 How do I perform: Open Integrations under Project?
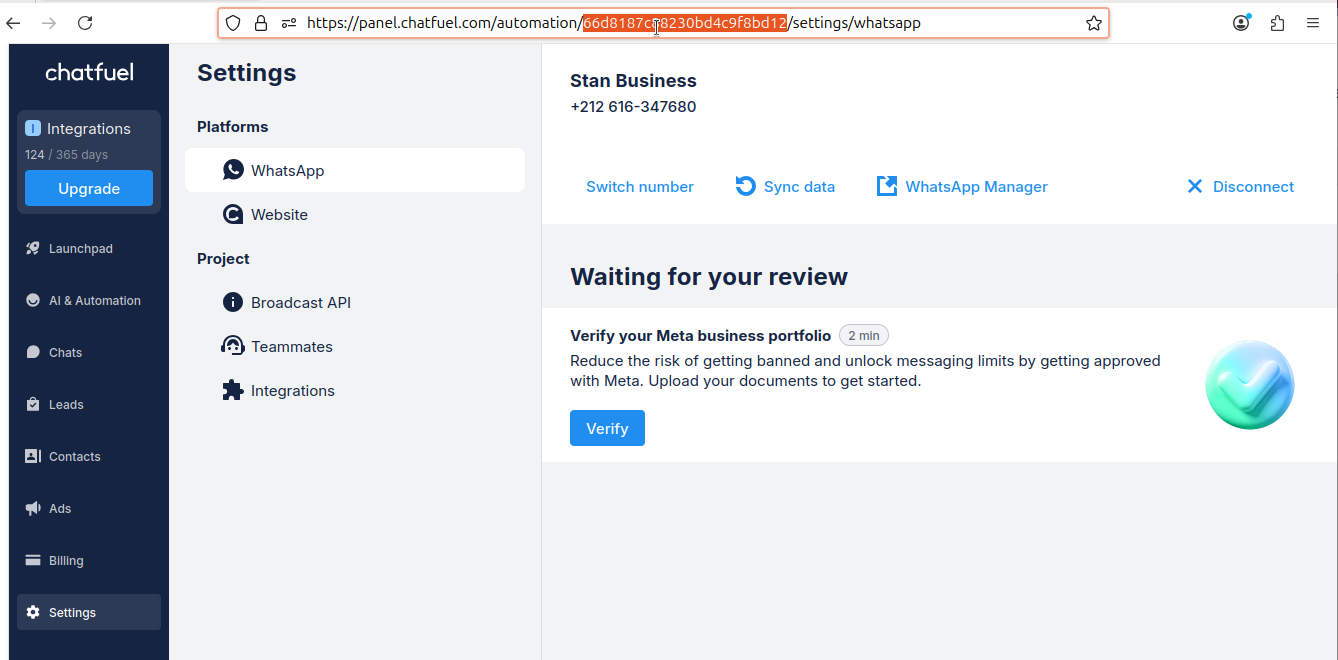point(292,391)
